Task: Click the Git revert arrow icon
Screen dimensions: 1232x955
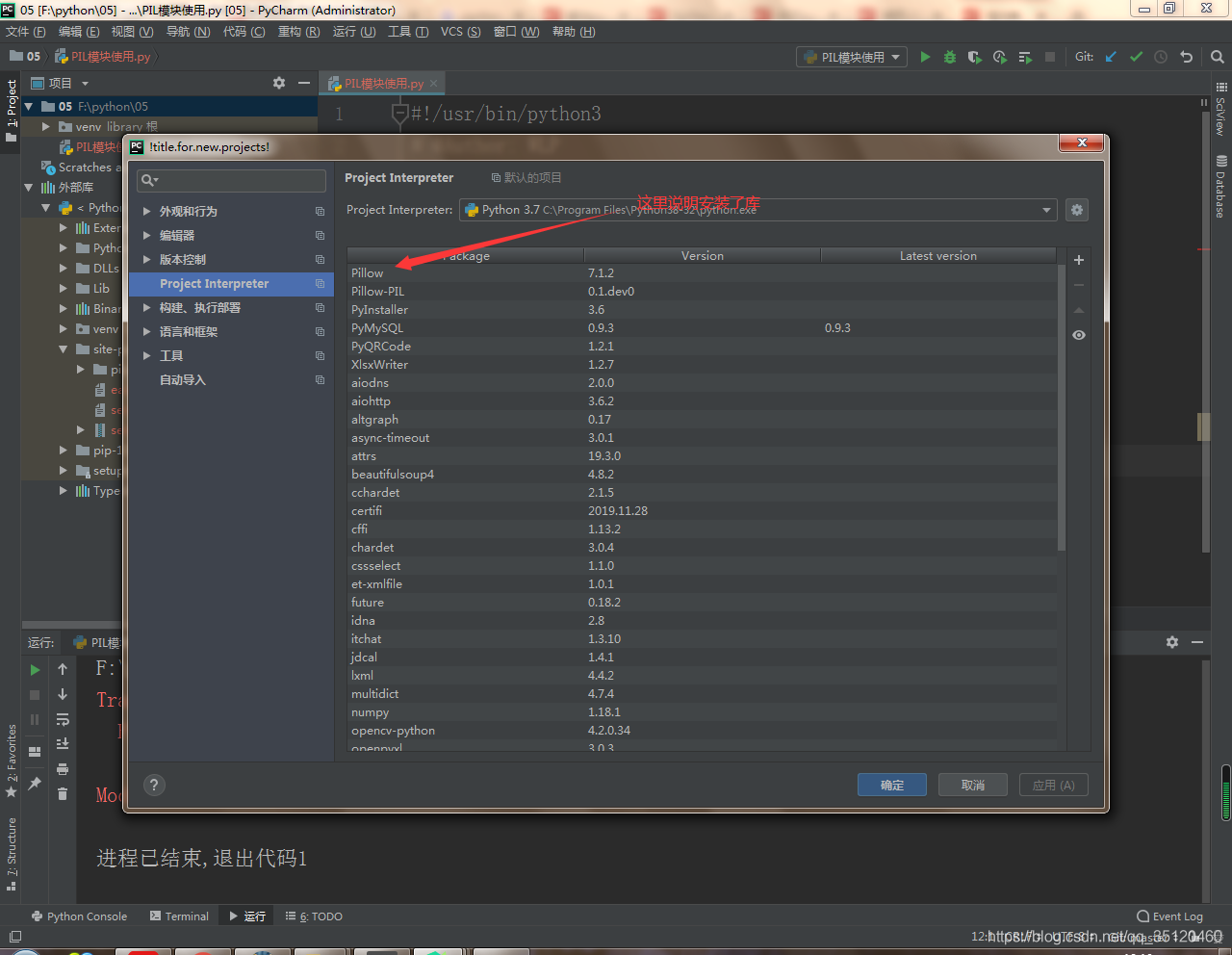Action: click(x=1186, y=57)
